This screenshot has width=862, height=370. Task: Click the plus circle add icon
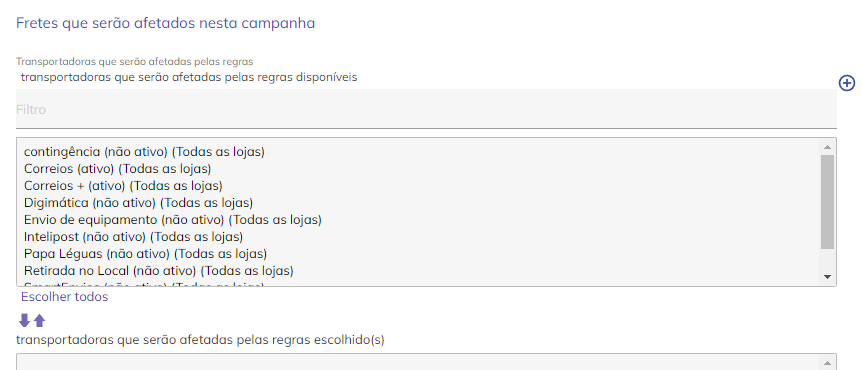tap(847, 83)
